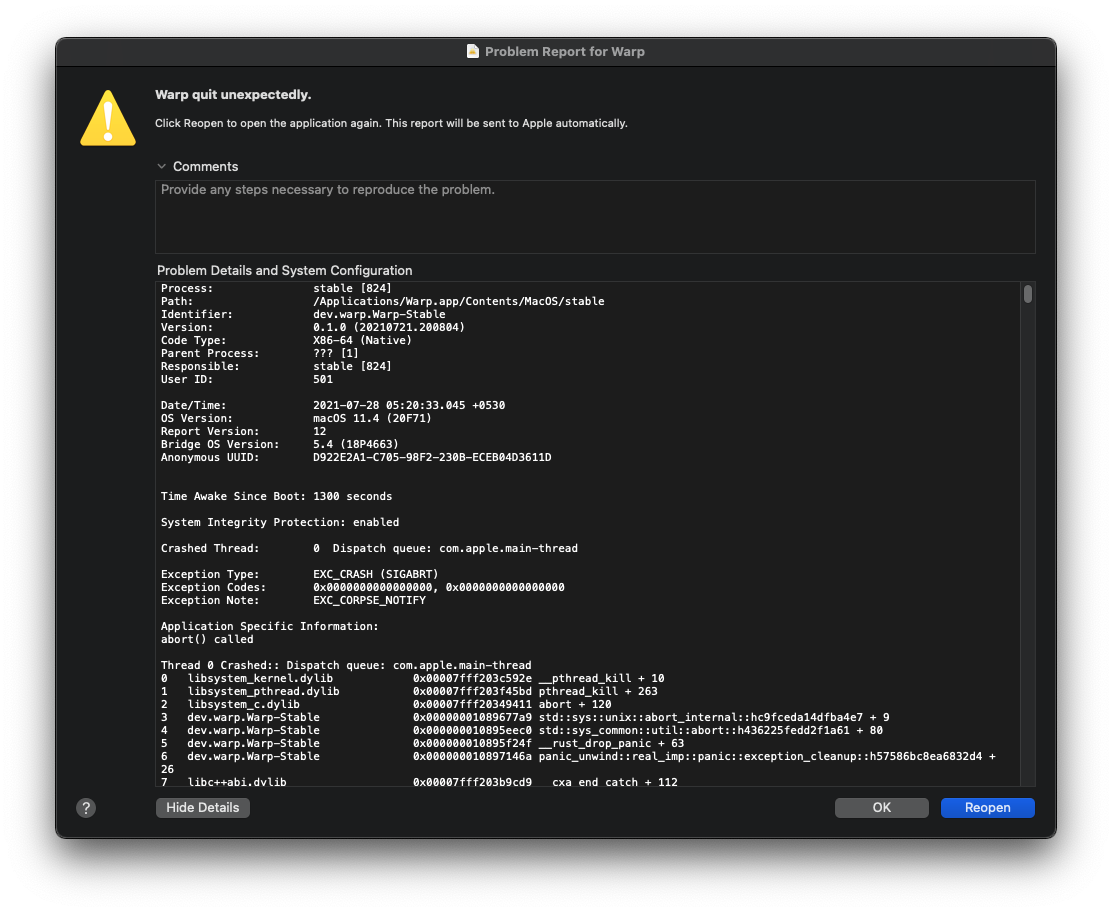Collapse the Comments disclosure triangle
Image resolution: width=1112 pixels, height=912 pixels.
pyautogui.click(x=162, y=166)
